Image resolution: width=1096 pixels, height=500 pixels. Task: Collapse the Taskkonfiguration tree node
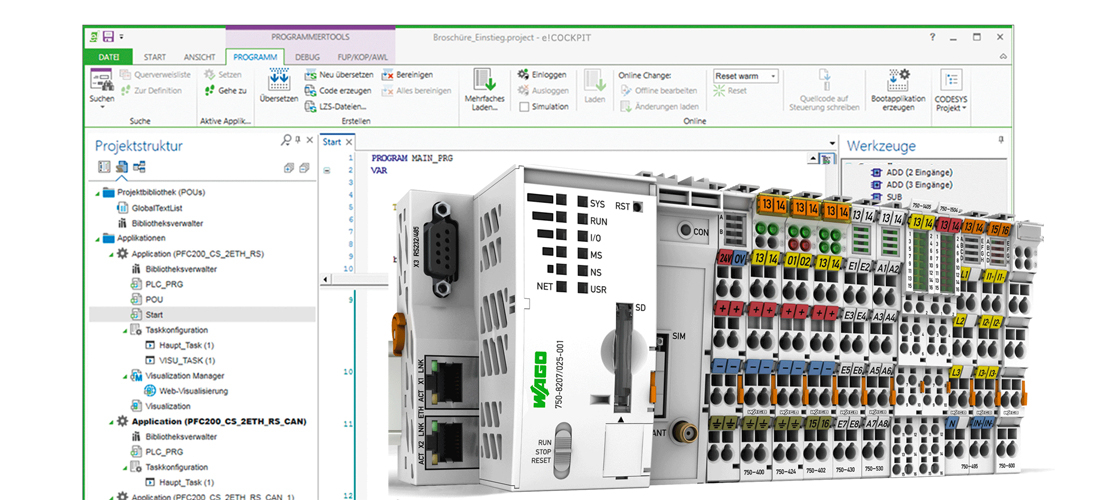(x=123, y=329)
